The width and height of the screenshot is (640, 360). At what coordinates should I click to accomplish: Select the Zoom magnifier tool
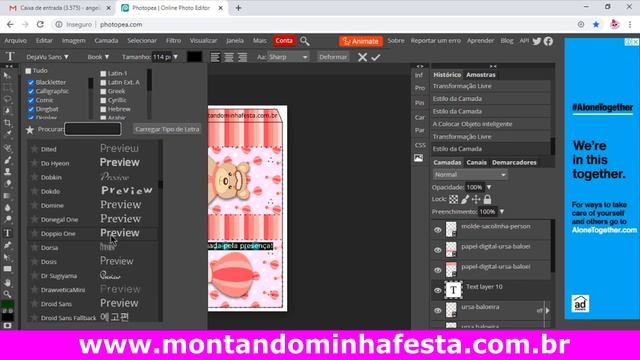pos(7,294)
